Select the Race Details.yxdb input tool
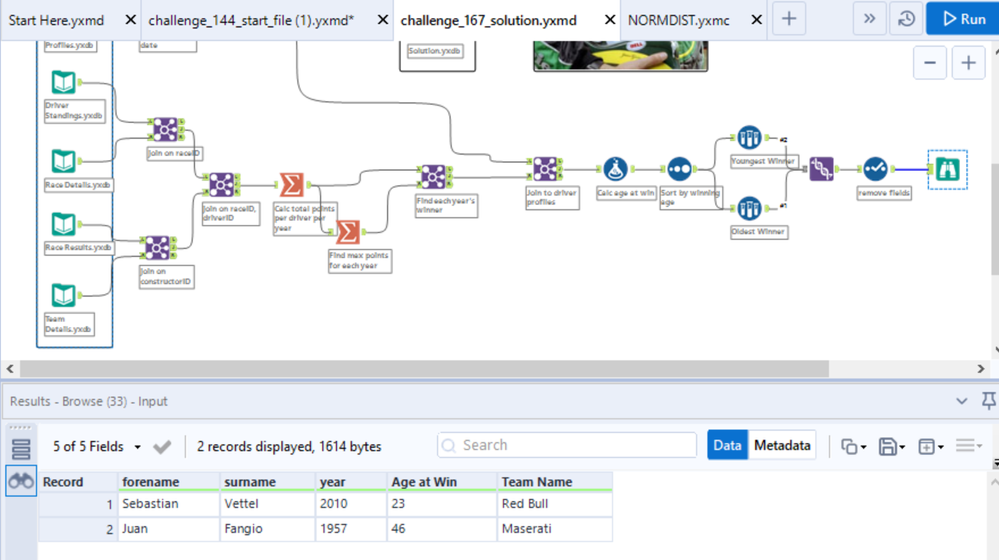 pos(64,161)
